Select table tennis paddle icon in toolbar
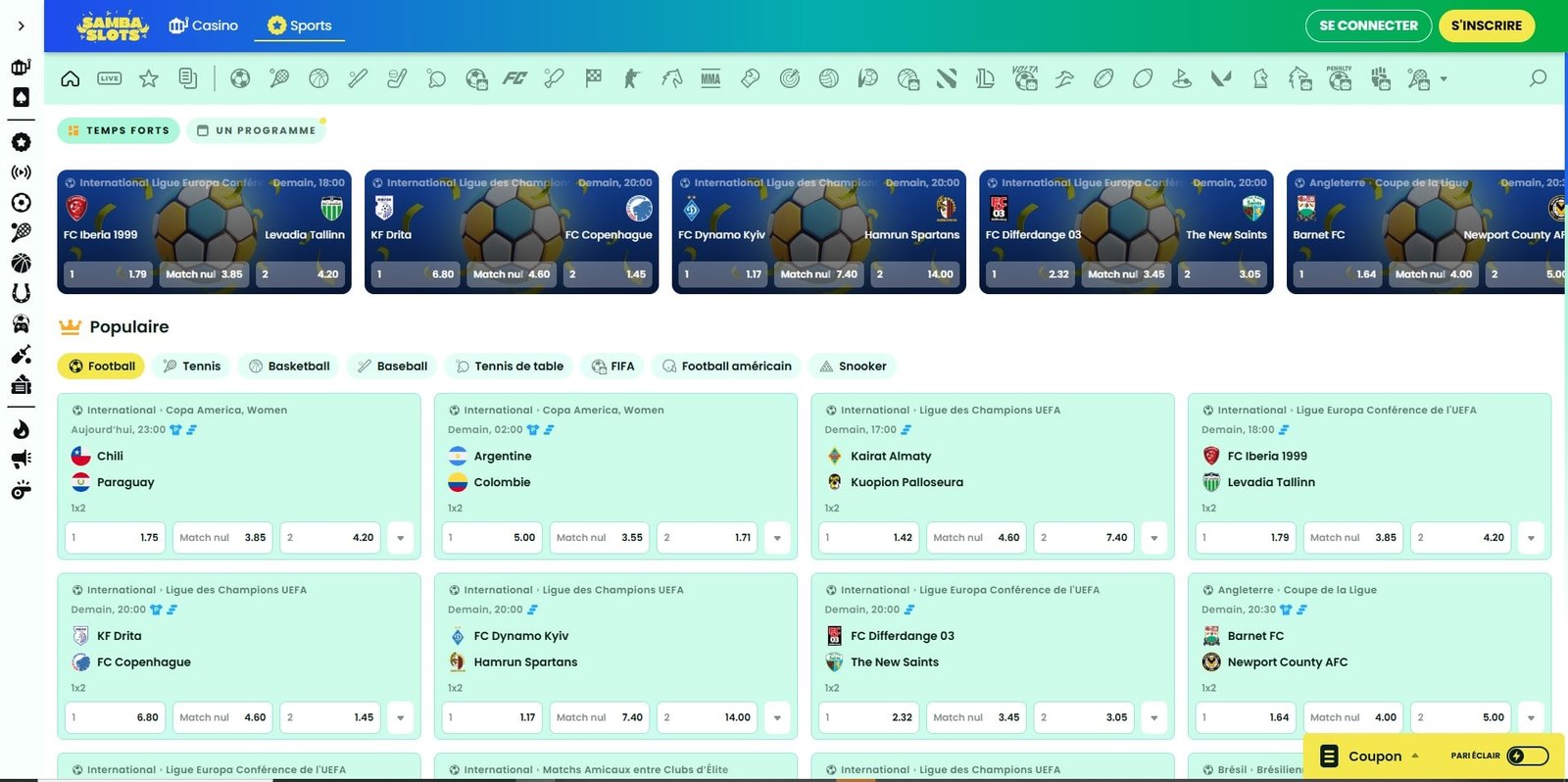Viewport: 1568px width, 782px height. [x=436, y=78]
